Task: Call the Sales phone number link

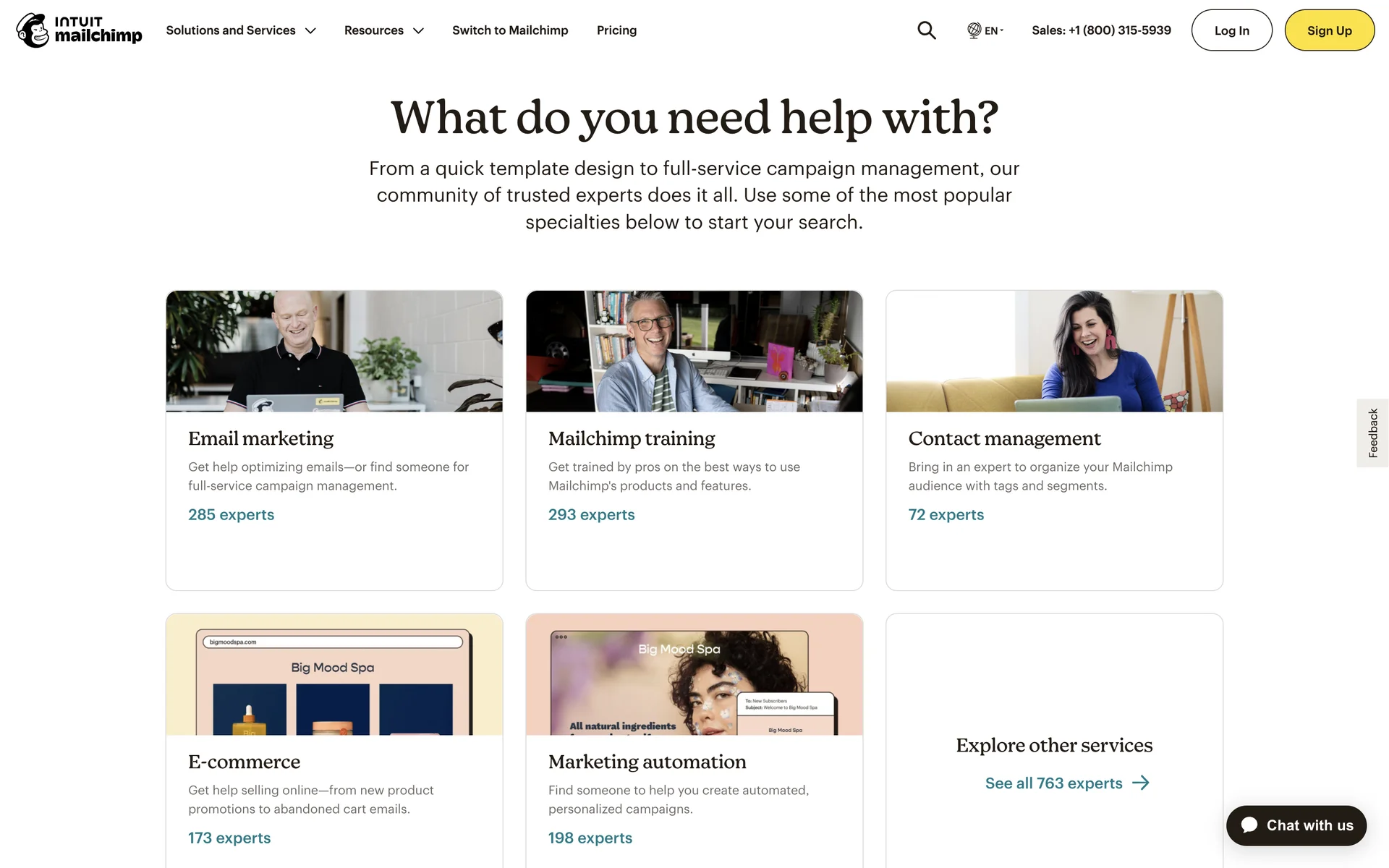Action: pos(1101,30)
